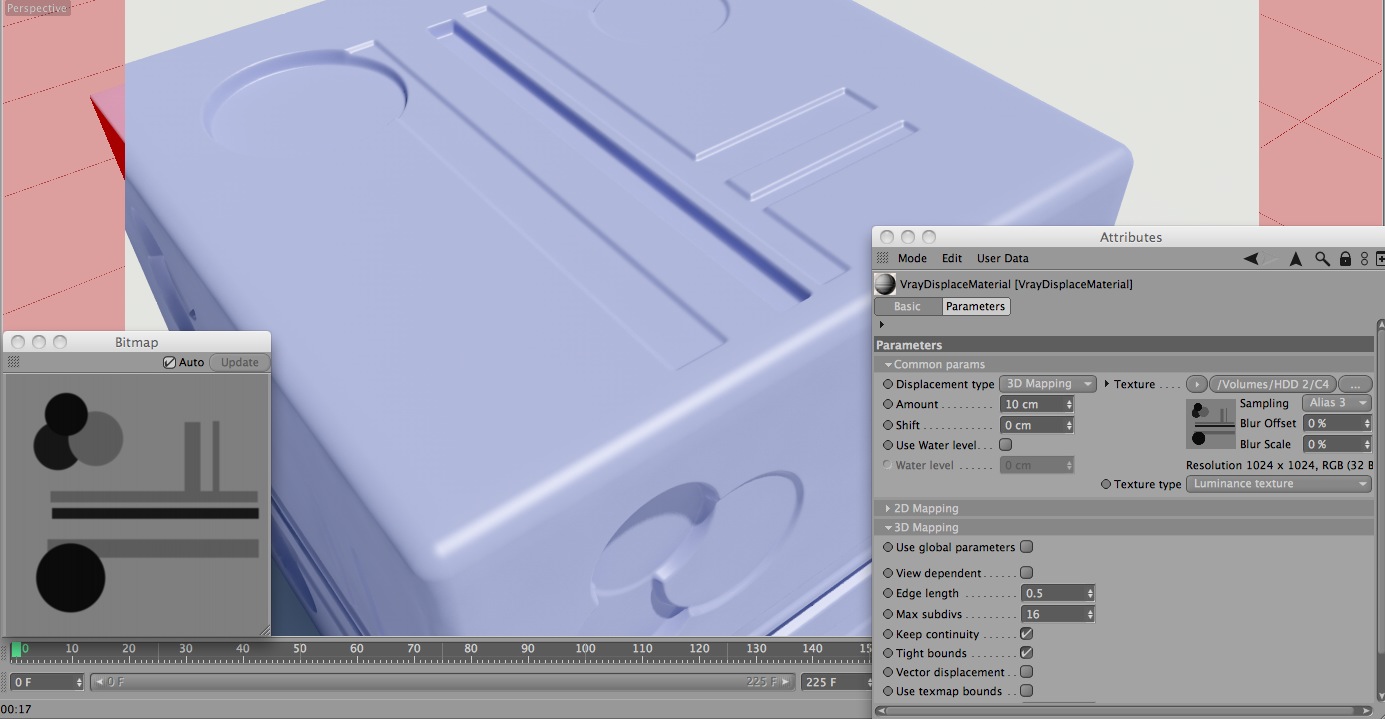Click the Update button in Bitmap window
Image resolution: width=1385 pixels, height=719 pixels.
(x=240, y=362)
